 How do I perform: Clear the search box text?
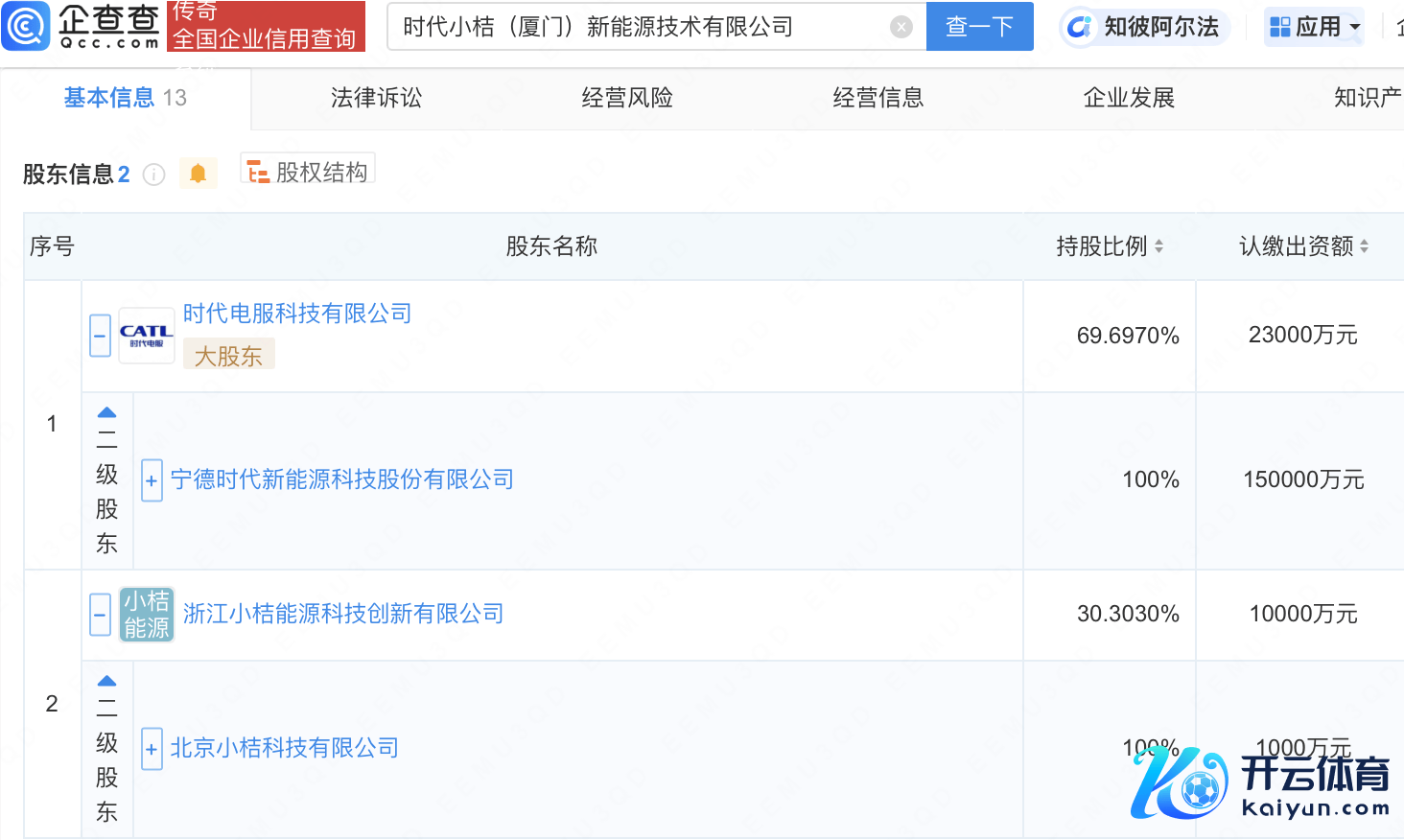[x=901, y=27]
